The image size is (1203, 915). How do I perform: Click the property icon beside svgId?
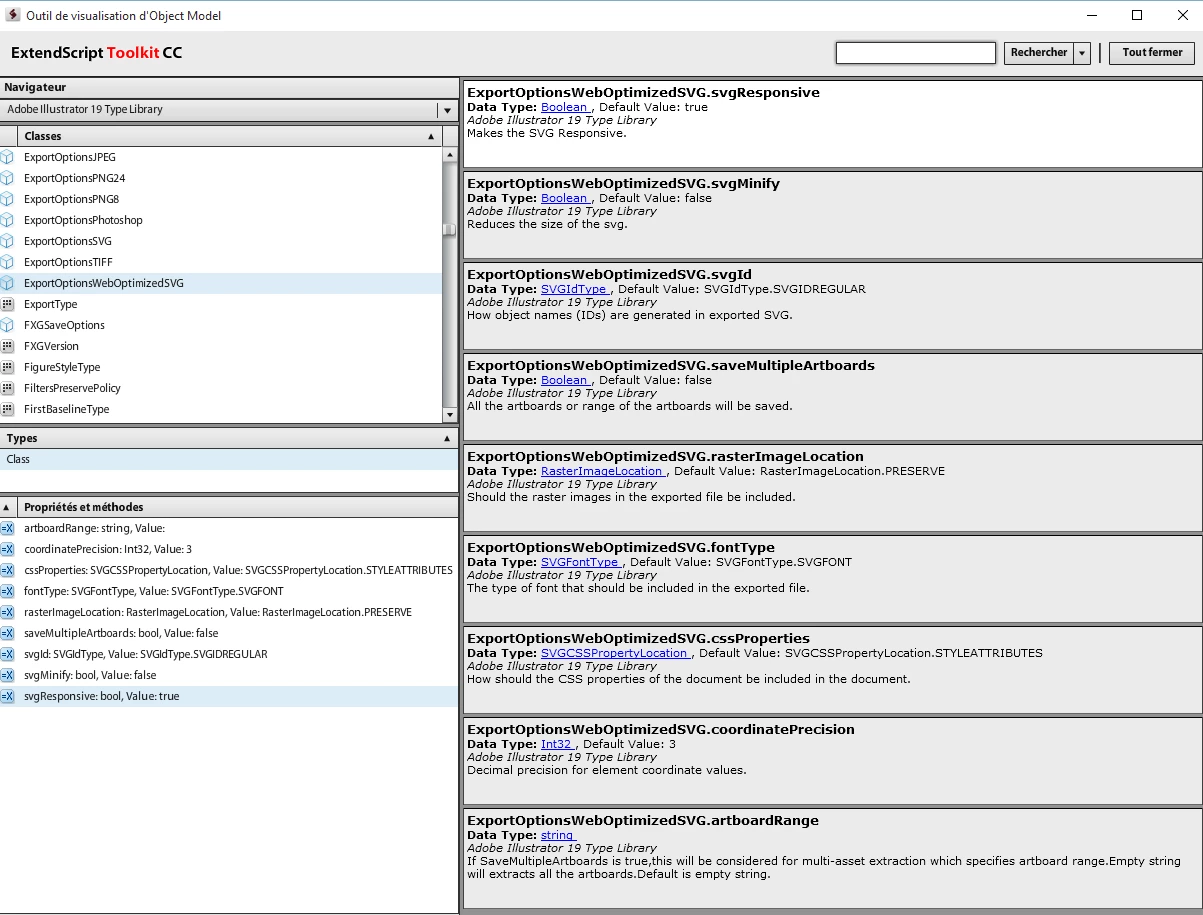click(7, 654)
